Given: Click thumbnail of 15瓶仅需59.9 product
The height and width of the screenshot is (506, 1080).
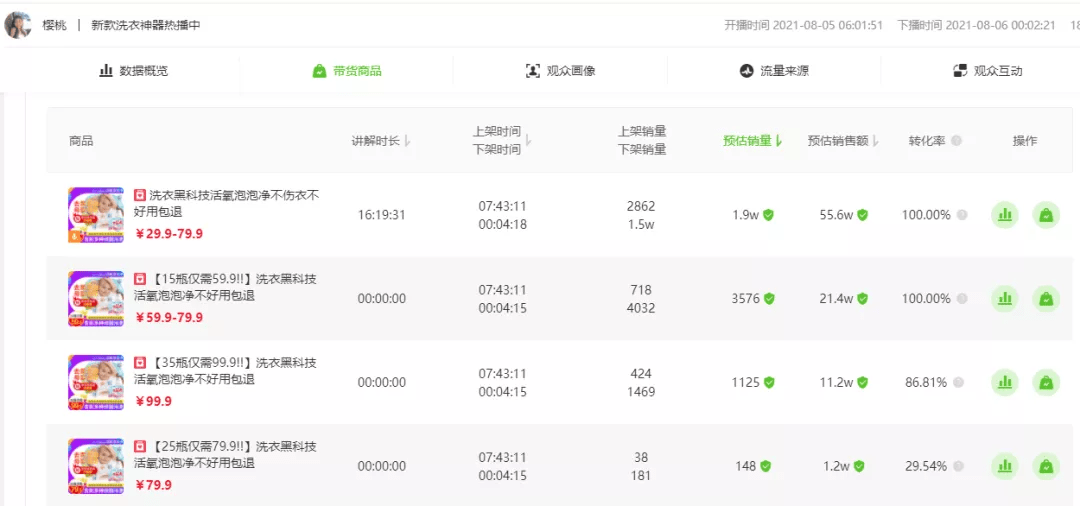Looking at the screenshot, I should pos(96,298).
